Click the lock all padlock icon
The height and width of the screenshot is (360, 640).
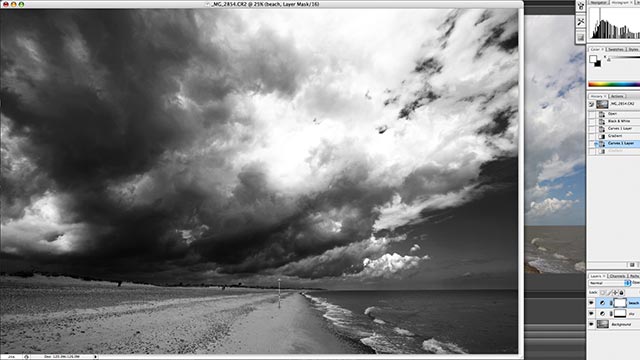pyautogui.click(x=621, y=293)
